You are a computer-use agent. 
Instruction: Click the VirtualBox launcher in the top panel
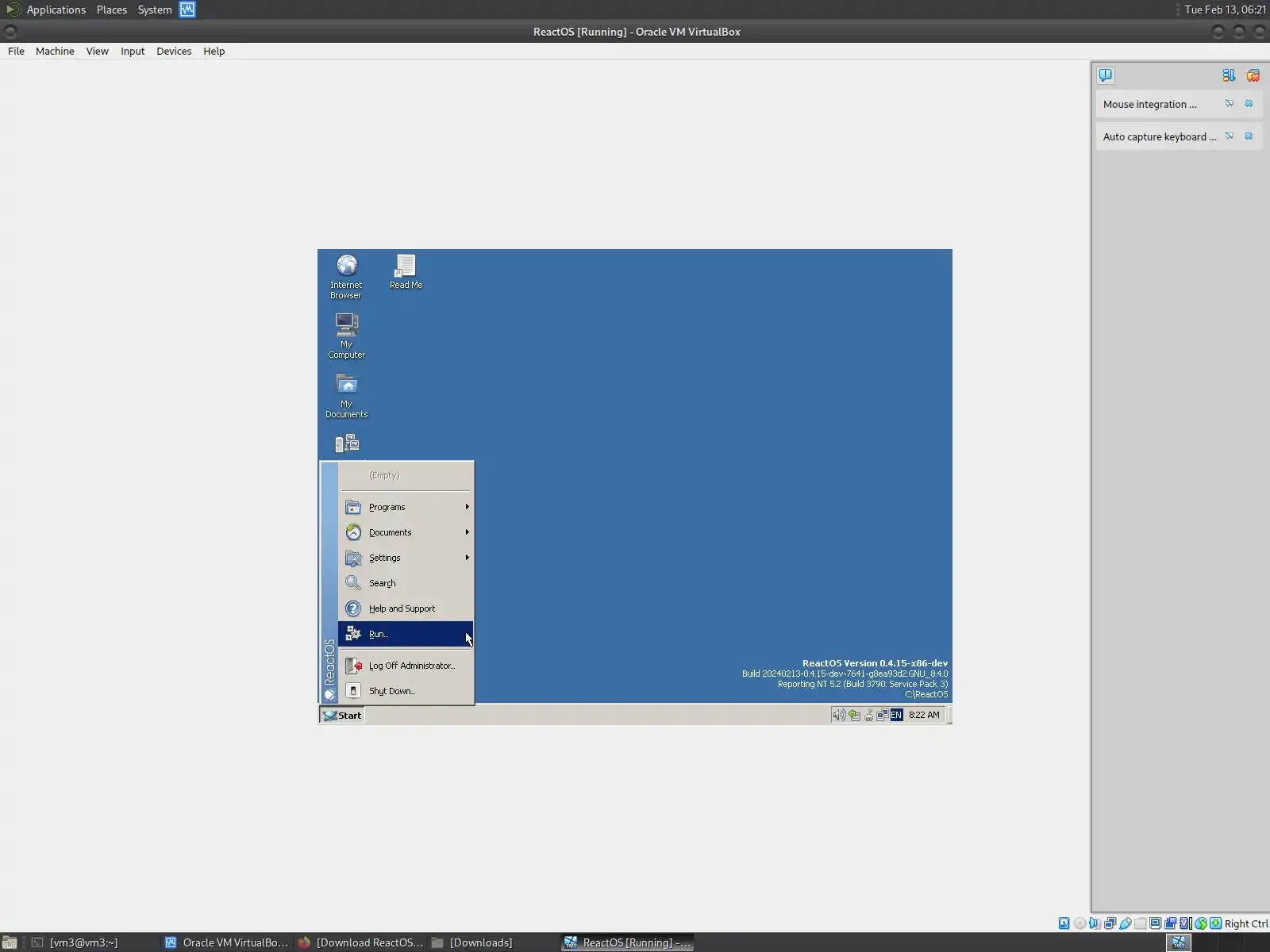pos(187,10)
